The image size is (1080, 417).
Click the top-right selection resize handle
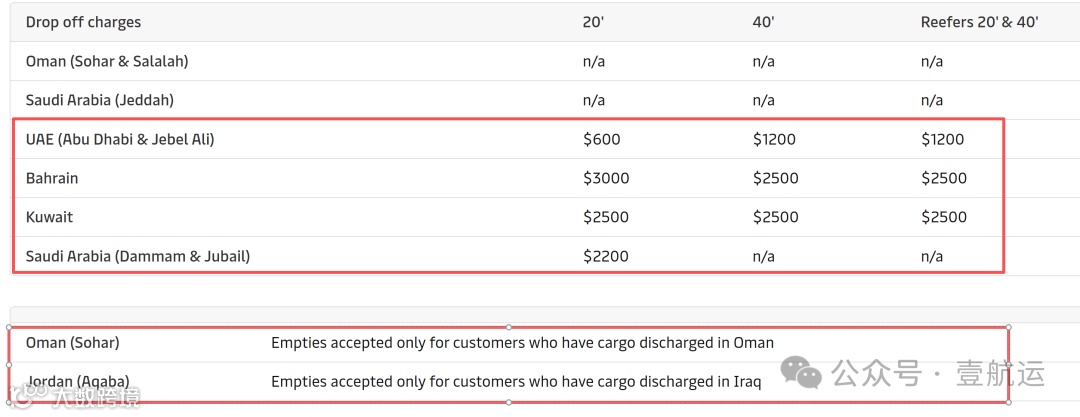click(x=1008, y=327)
